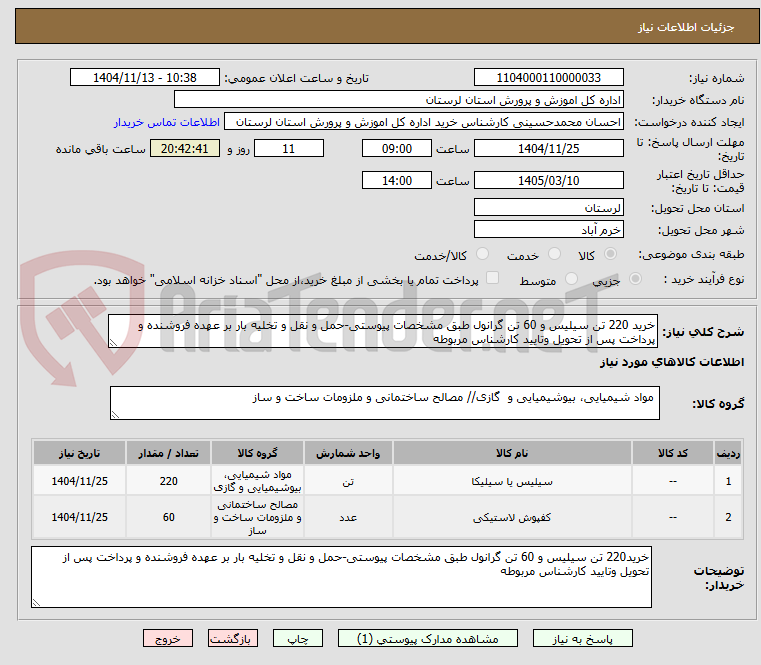This screenshot has height=665, width=761.
Task: Click the اطلاعات کالاهای مورد نیاز heading
Action: (672, 362)
